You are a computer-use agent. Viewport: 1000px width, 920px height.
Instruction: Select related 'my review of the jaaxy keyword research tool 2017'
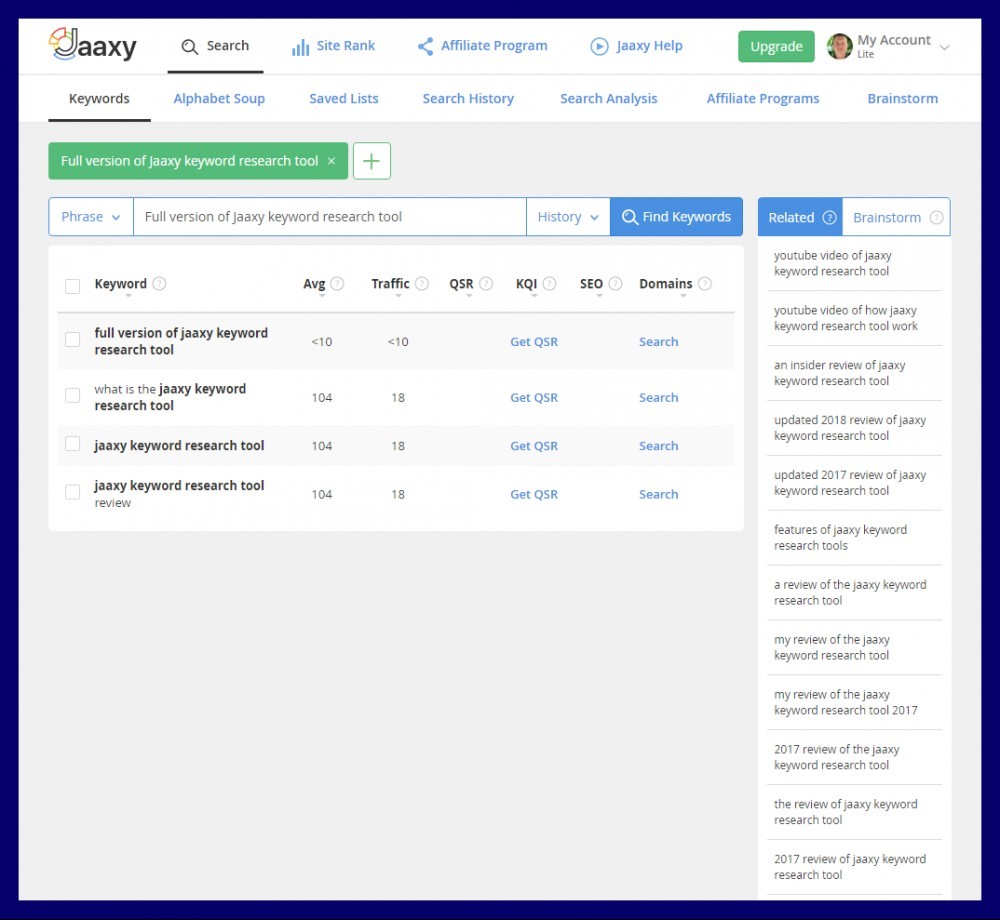pyautogui.click(x=854, y=702)
